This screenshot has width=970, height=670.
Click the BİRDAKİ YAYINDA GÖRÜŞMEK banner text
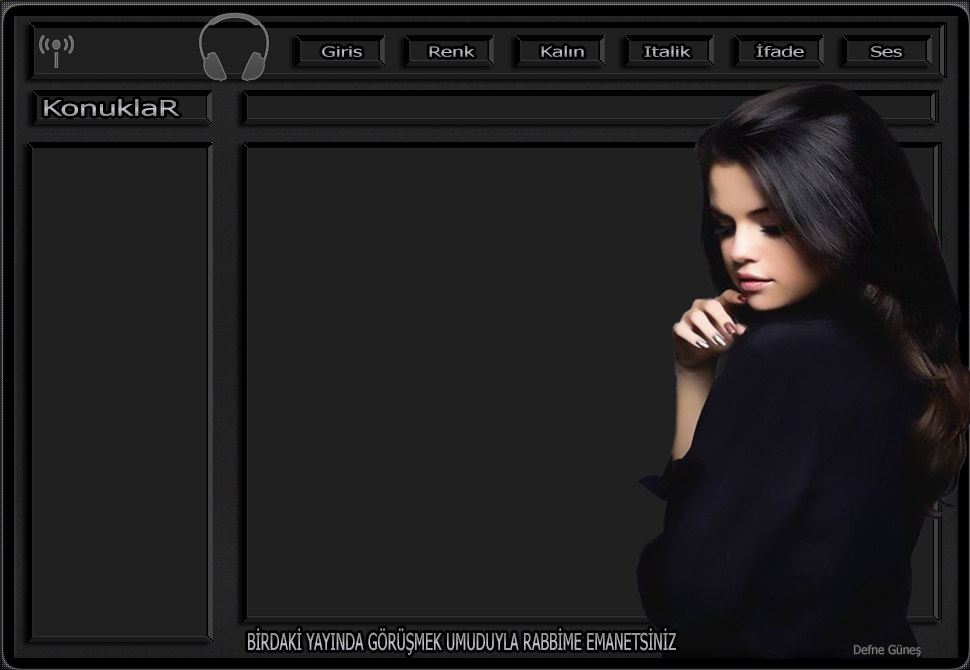pos(461,642)
